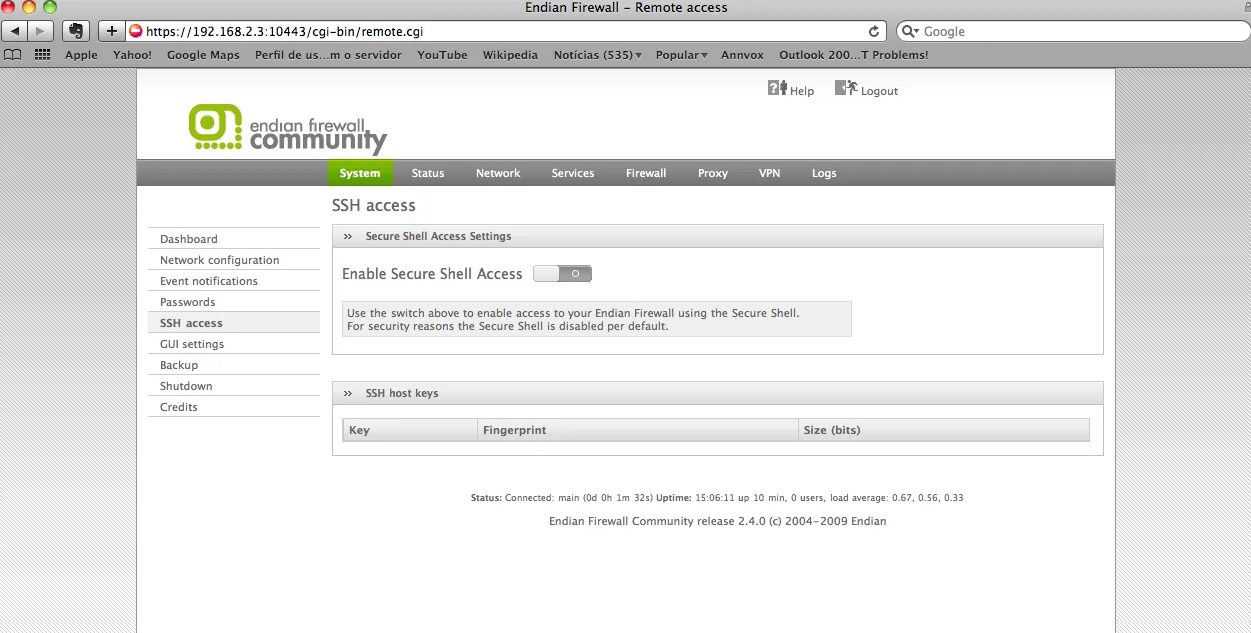
Task: Click the Evernote elephant toolbar icon
Action: [x=76, y=31]
